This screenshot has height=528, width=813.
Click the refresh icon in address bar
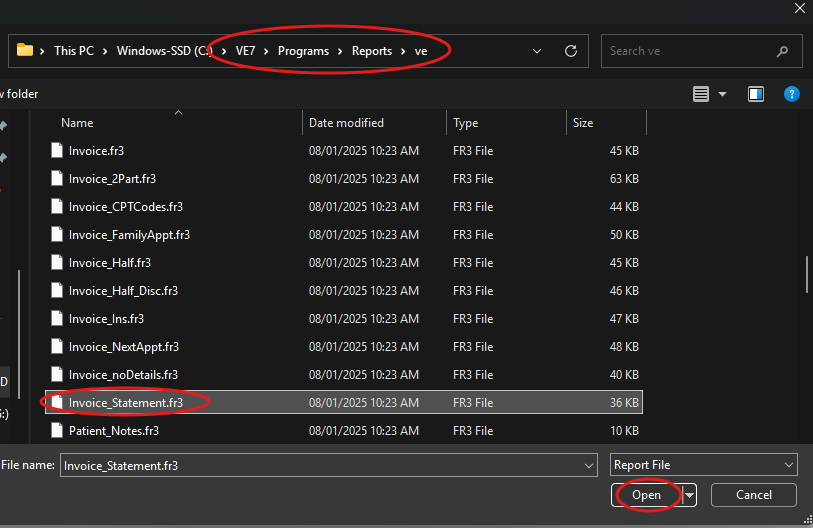click(x=571, y=51)
